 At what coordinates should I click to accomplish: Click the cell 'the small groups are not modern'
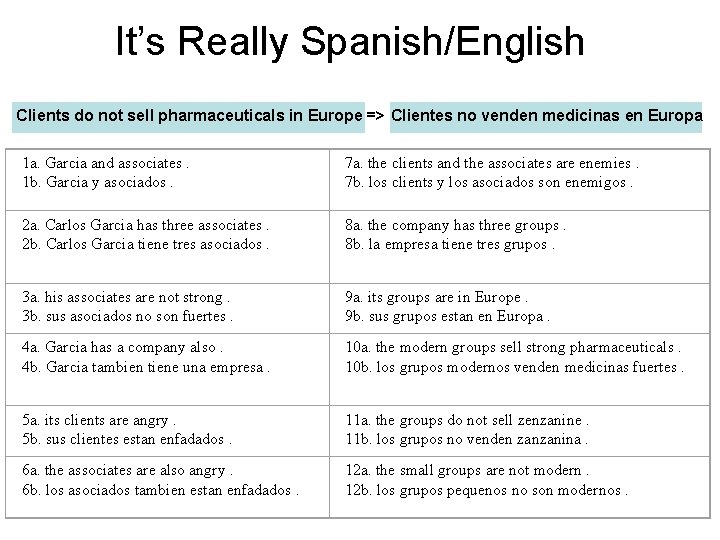coord(518,481)
